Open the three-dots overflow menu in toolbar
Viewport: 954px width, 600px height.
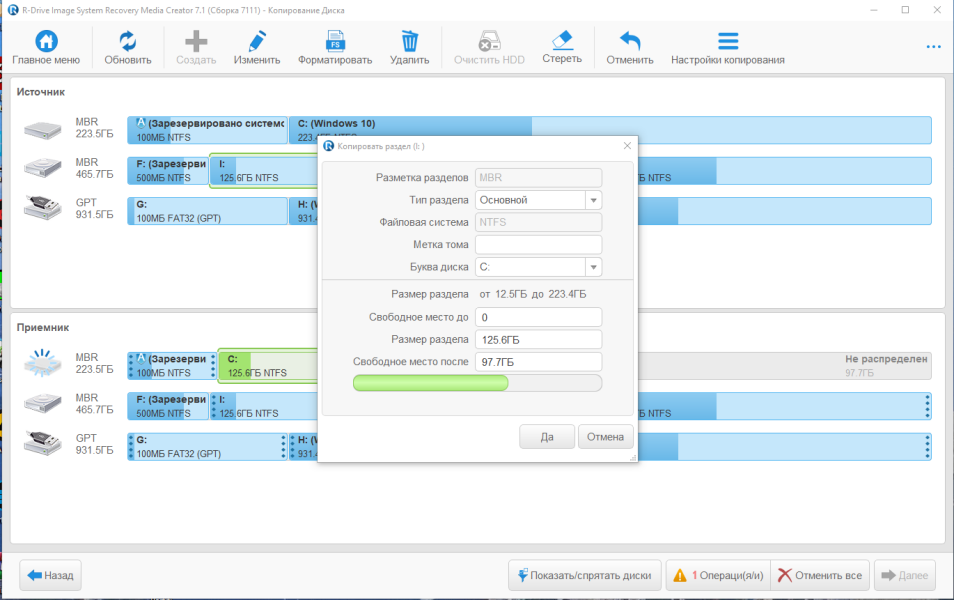click(933, 47)
